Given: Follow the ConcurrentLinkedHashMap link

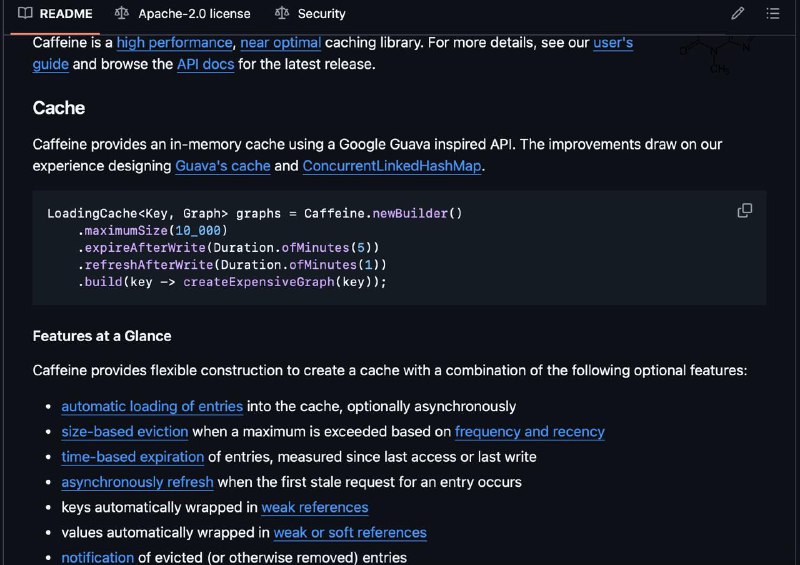Looking at the screenshot, I should pyautogui.click(x=392, y=166).
